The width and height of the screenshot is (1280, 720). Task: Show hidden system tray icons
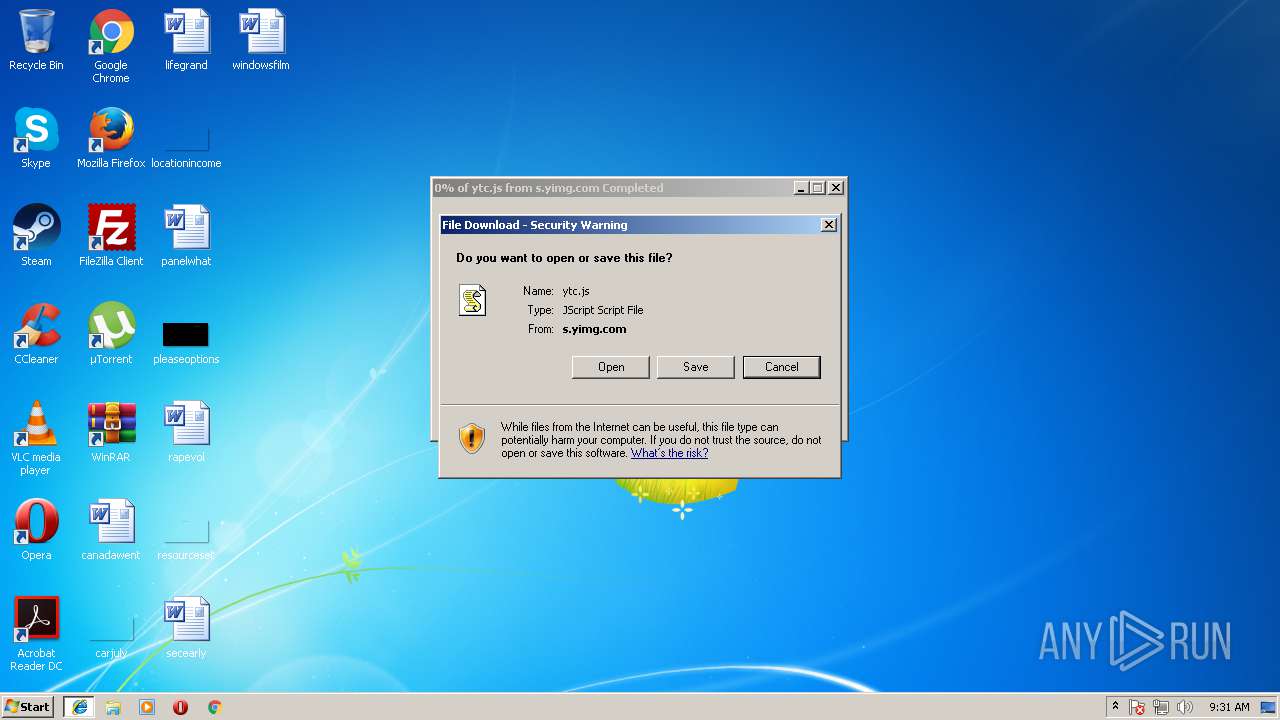click(1115, 707)
